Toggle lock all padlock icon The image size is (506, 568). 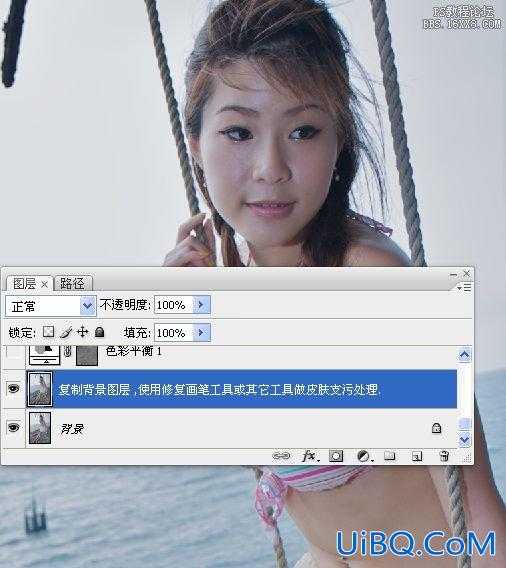(x=100, y=332)
